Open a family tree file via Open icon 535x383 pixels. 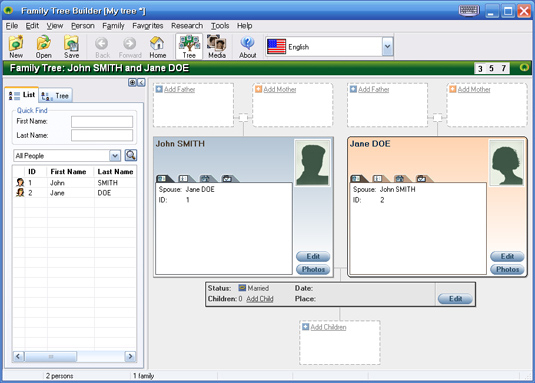tap(44, 46)
